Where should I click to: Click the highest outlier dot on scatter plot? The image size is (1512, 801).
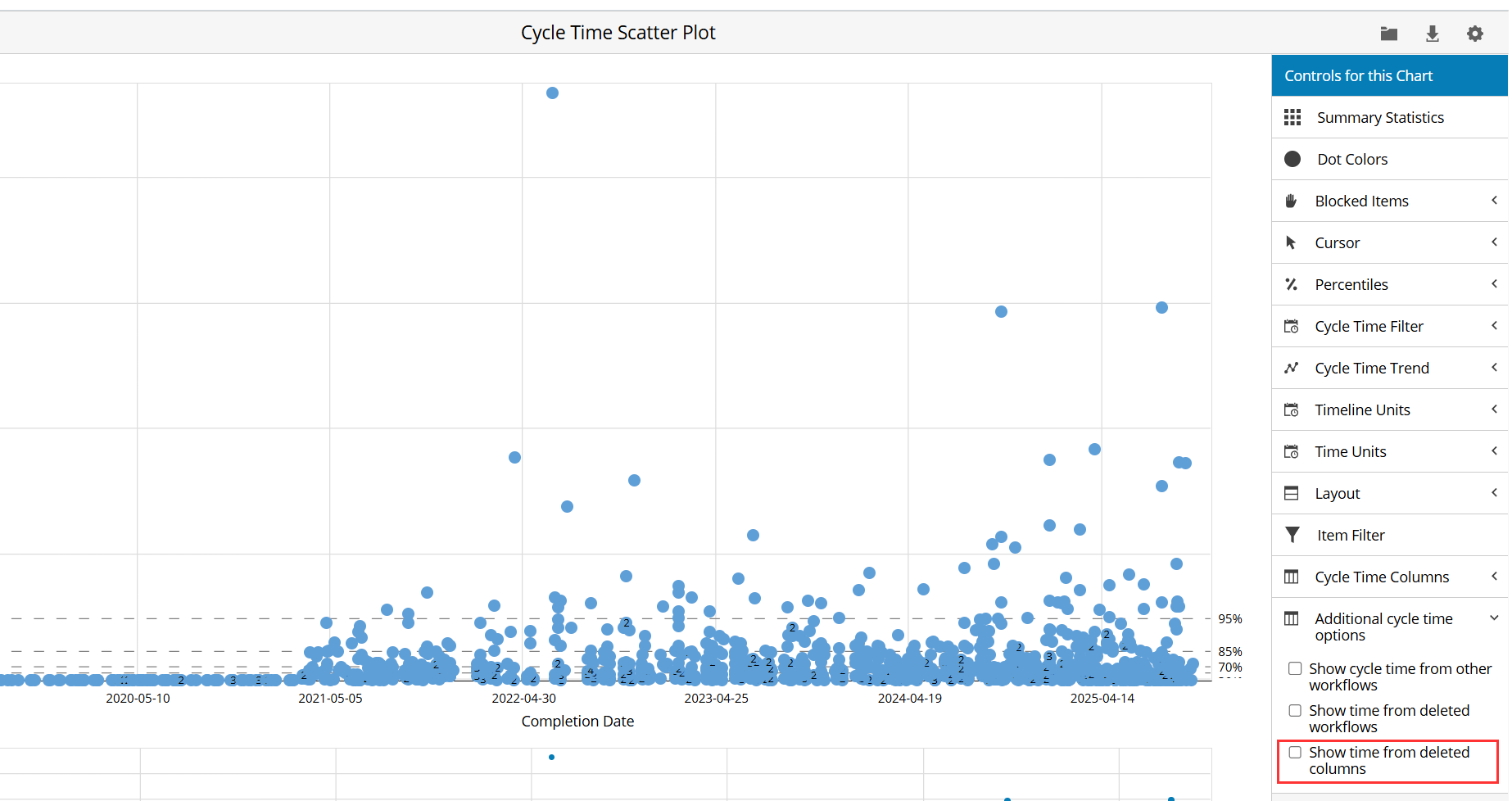pos(552,93)
